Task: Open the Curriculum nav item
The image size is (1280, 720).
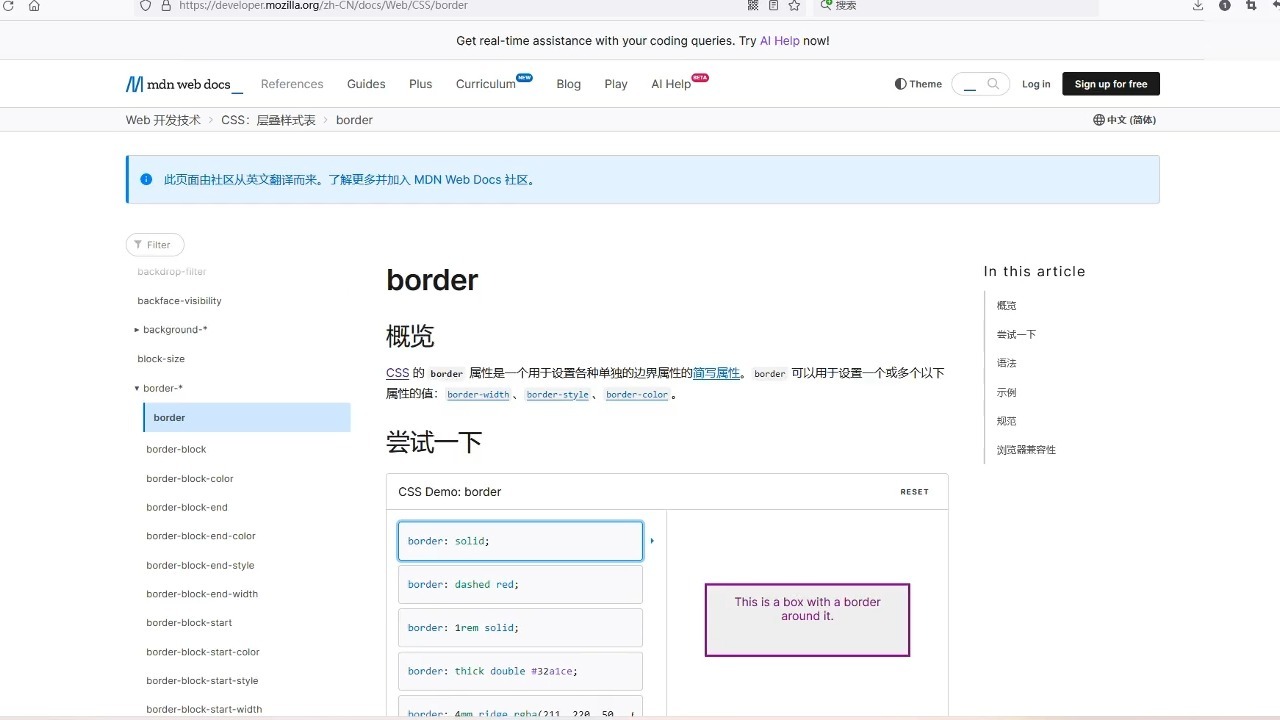Action: pos(486,84)
